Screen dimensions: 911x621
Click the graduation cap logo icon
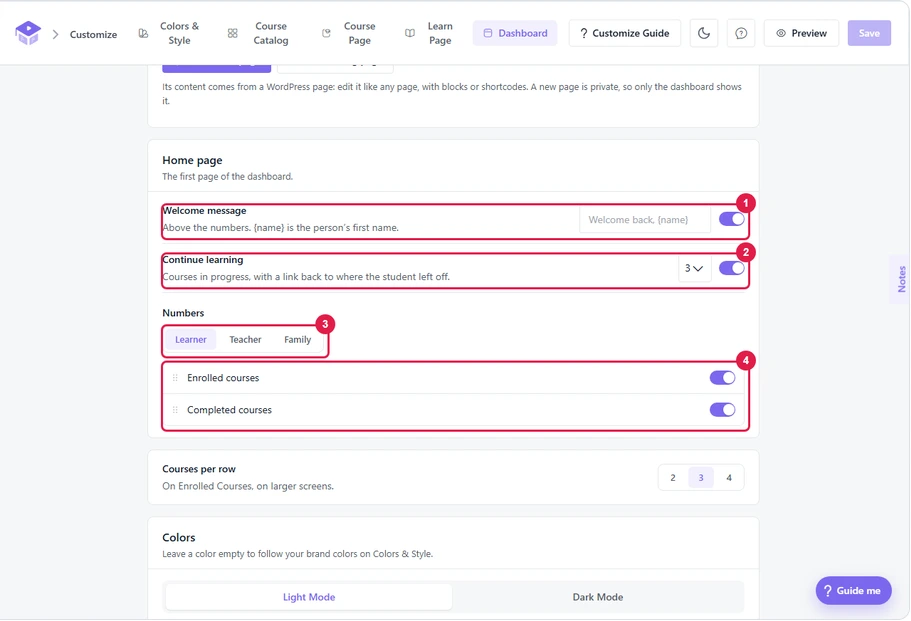[28, 33]
